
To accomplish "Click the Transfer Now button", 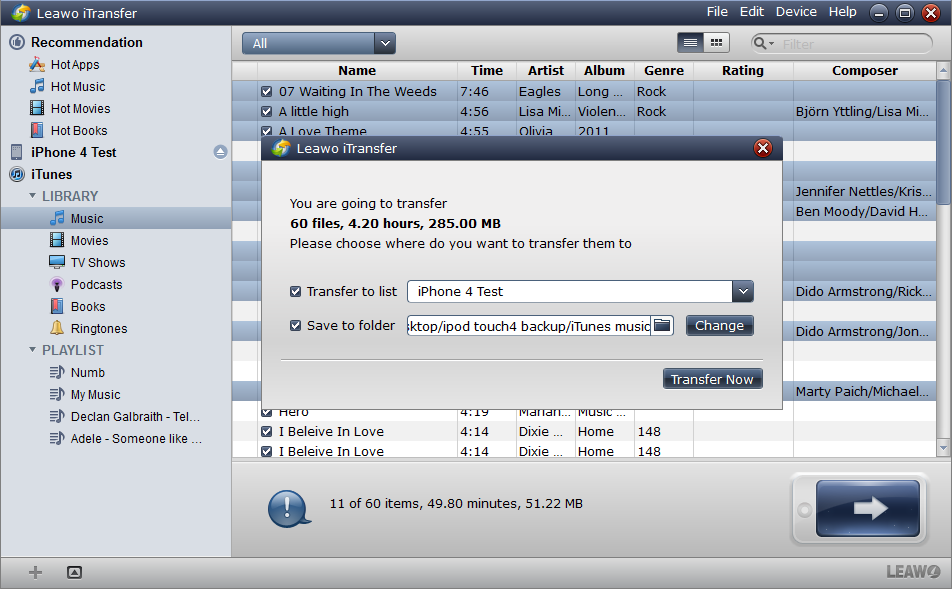I will 712,379.
